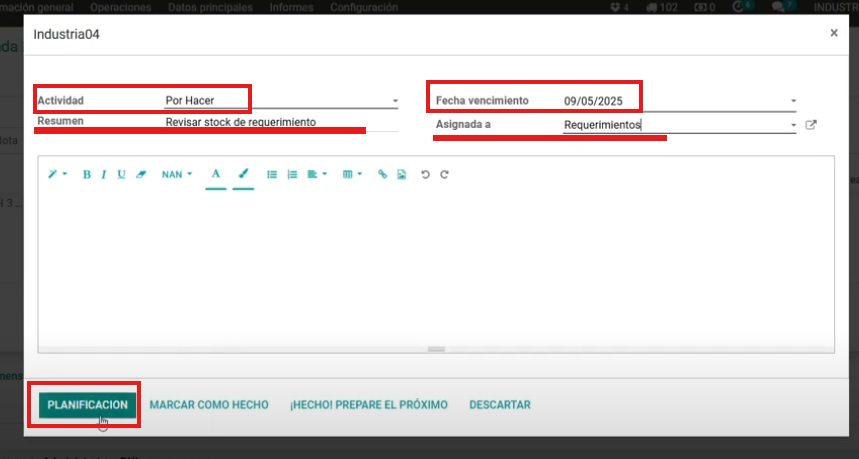The height and width of the screenshot is (459, 859).
Task: Redo the last editor change
Action: click(444, 174)
